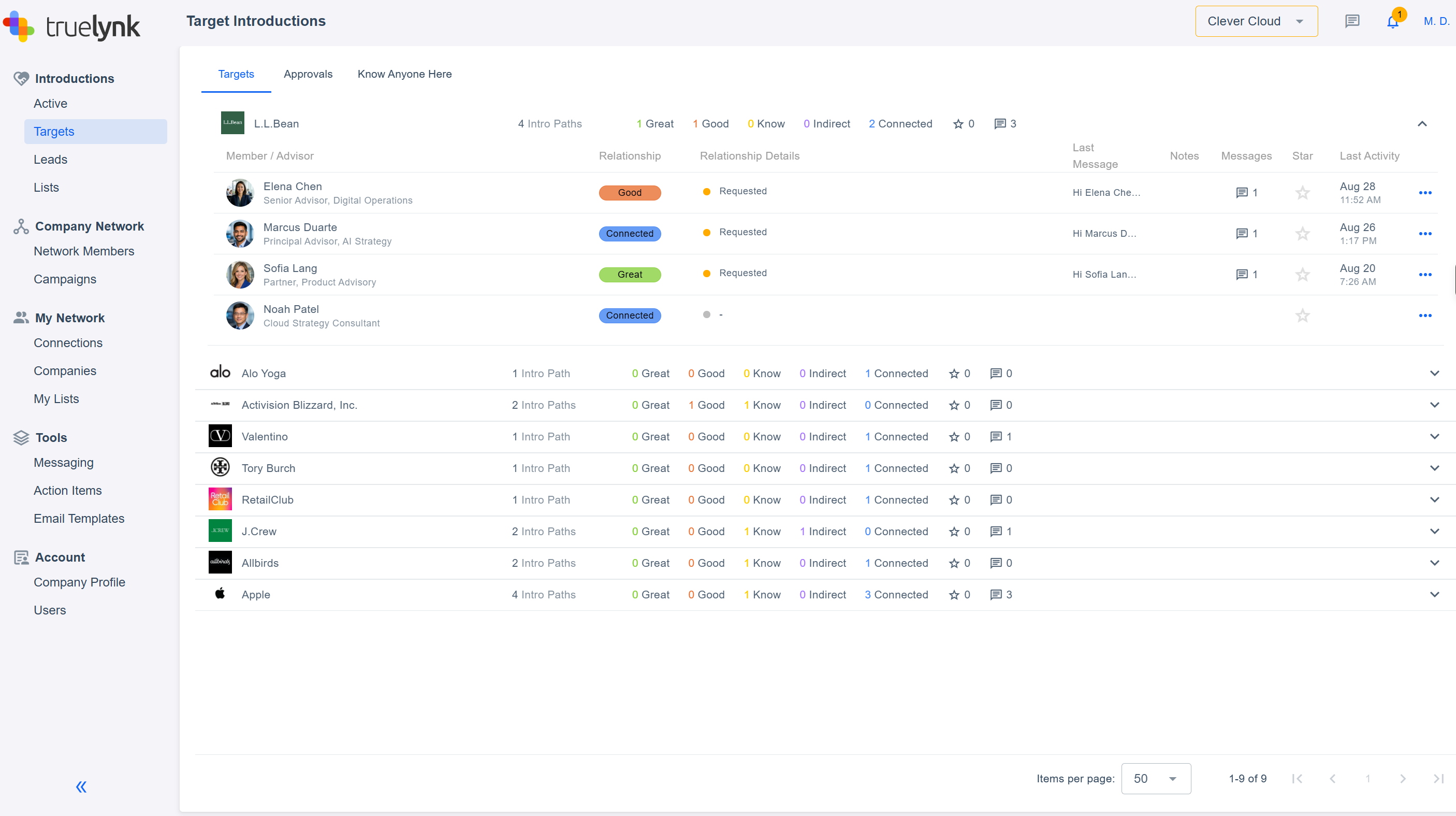This screenshot has width=1456, height=816.
Task: Expand the J.Crew row
Action: (1435, 532)
